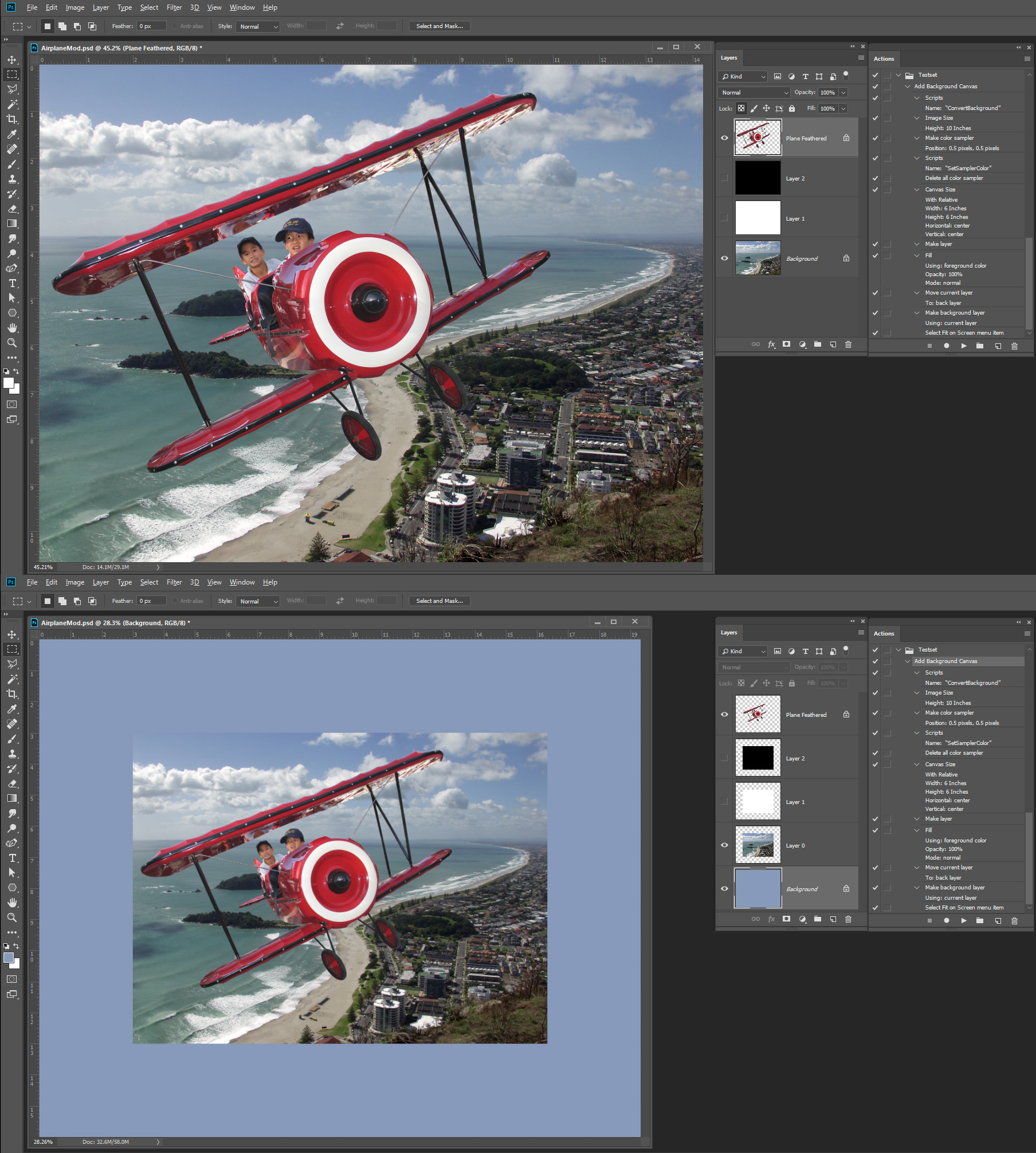
Task: Choose the Hand tool in lower Photoshop window
Action: 12,903
